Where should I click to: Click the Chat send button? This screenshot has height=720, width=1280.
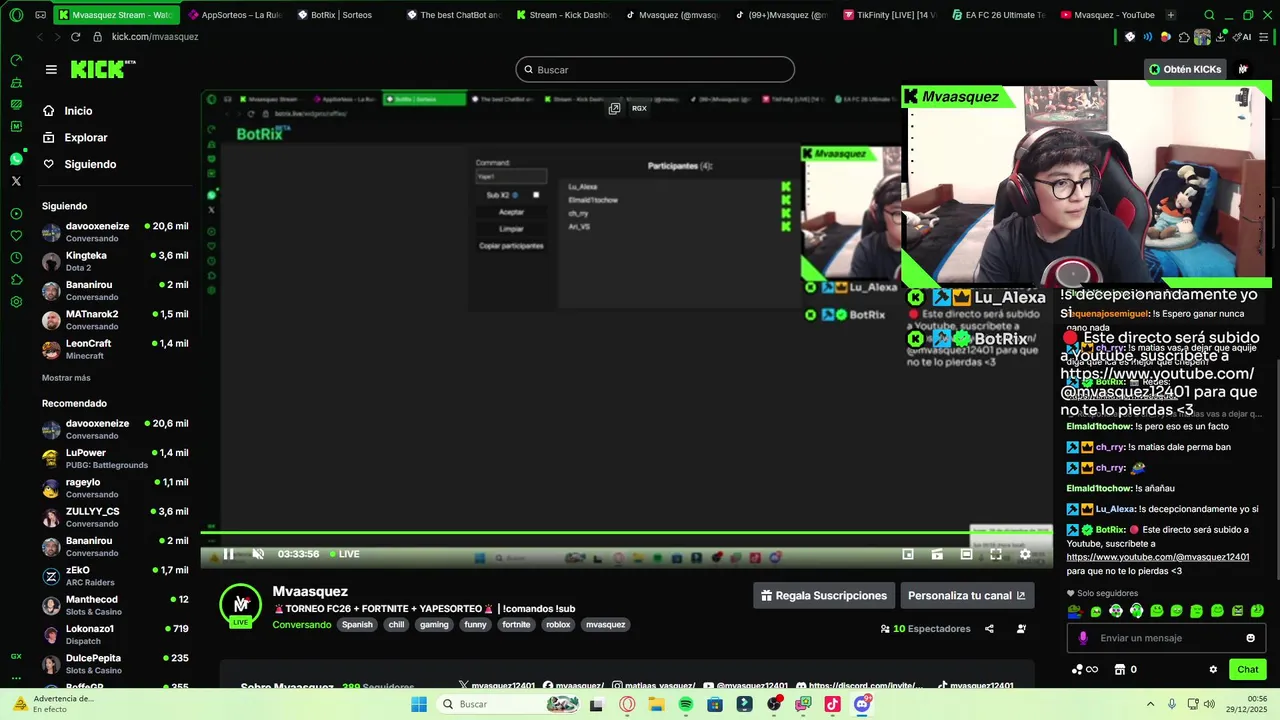[1248, 669]
